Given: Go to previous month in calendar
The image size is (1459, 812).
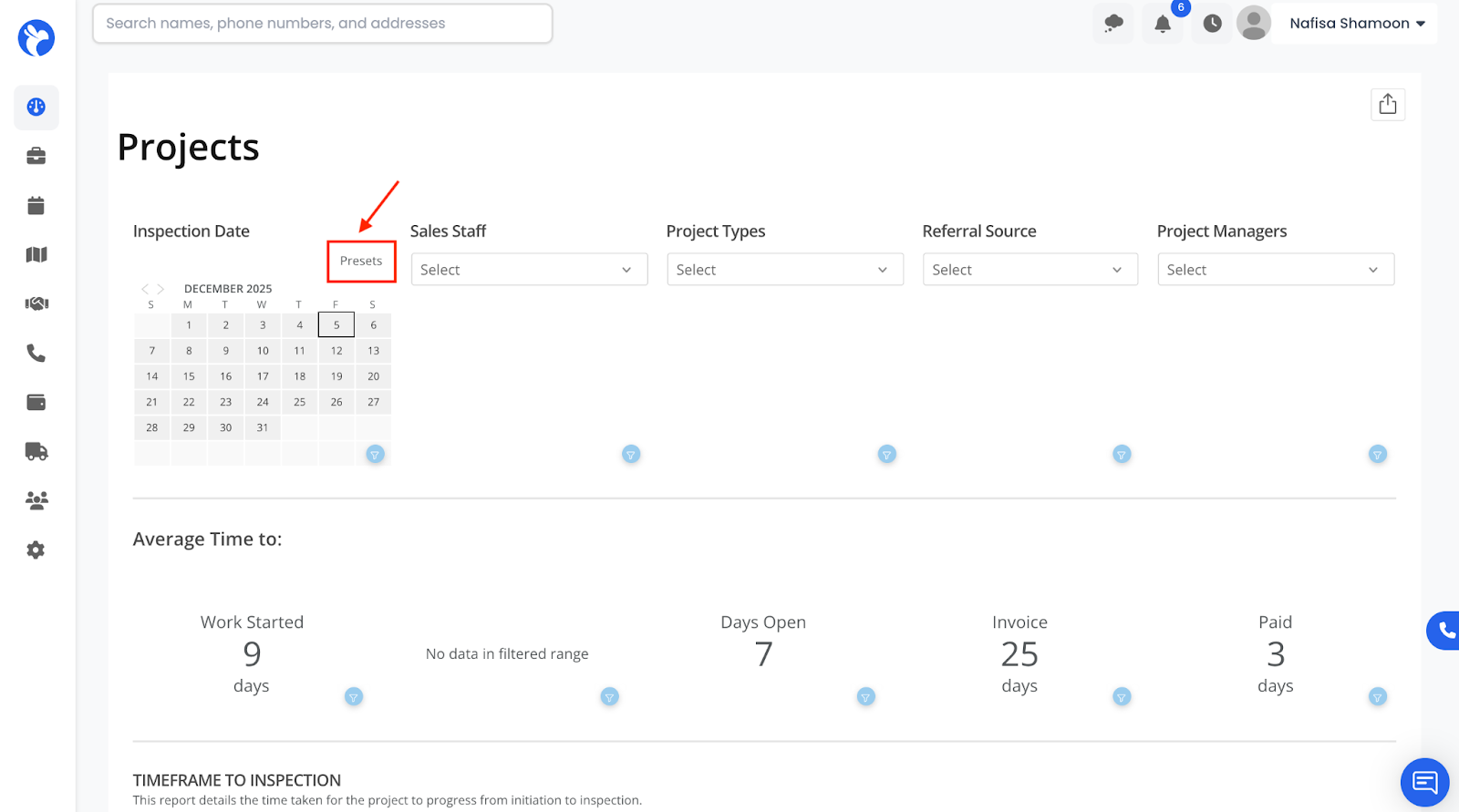Looking at the screenshot, I should click(x=144, y=289).
